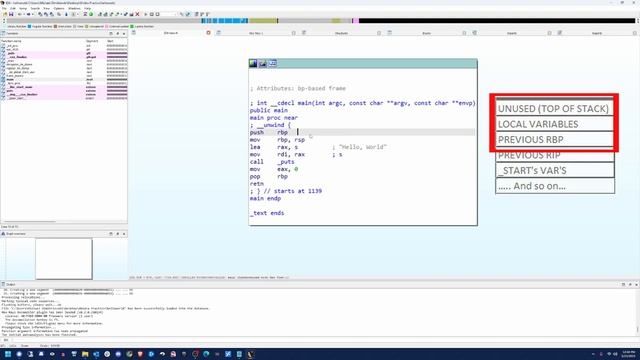Click the terminate process toolbar icon
Viewport: 640px width, 360px height.
(158, 14)
